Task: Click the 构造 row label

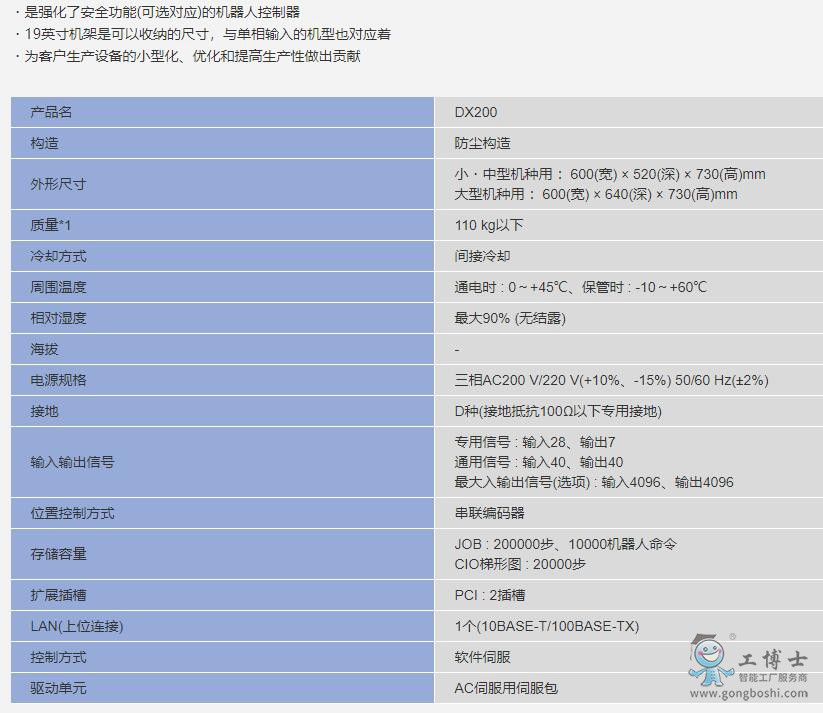Action: click(x=45, y=143)
